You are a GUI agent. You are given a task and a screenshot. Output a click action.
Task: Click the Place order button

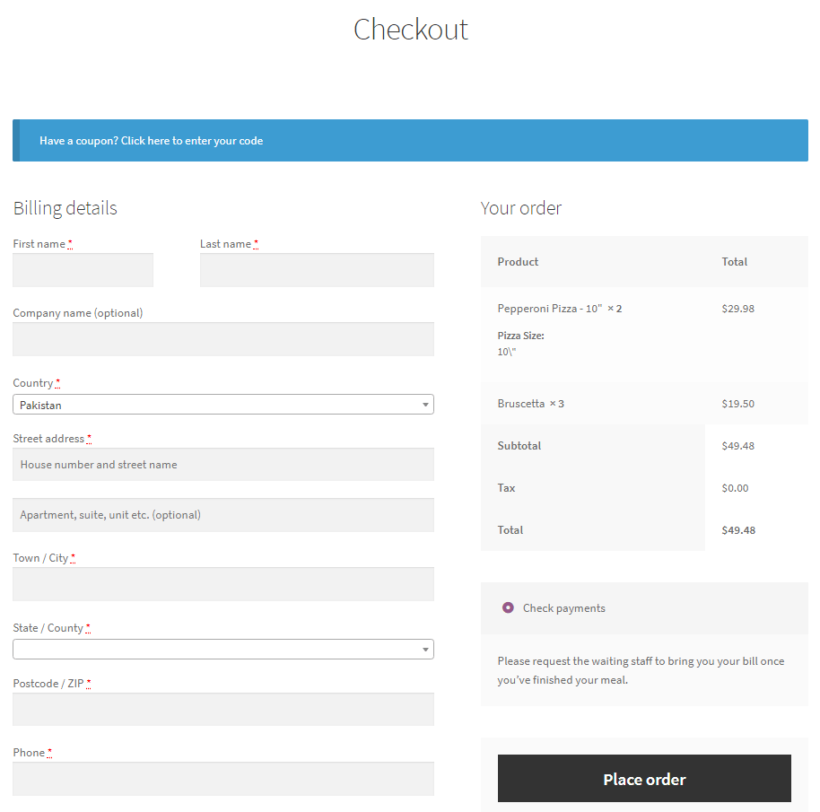click(x=644, y=778)
